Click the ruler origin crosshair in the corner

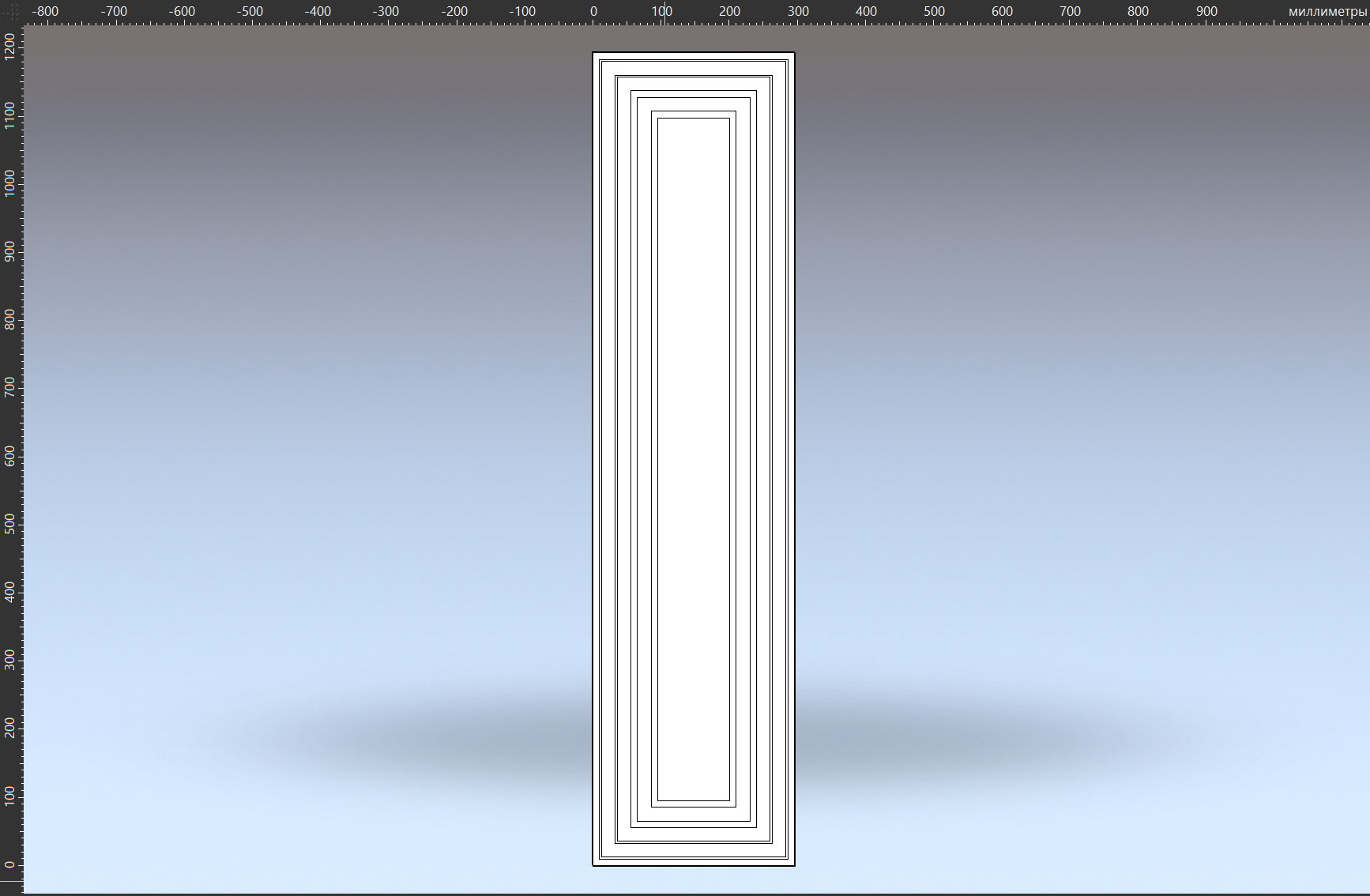11,11
